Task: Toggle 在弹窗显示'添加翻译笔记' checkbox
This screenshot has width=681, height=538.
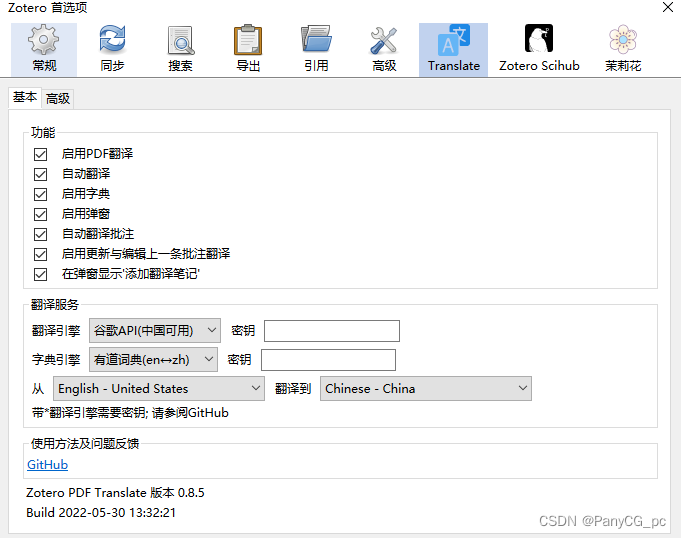Action: (x=40, y=274)
